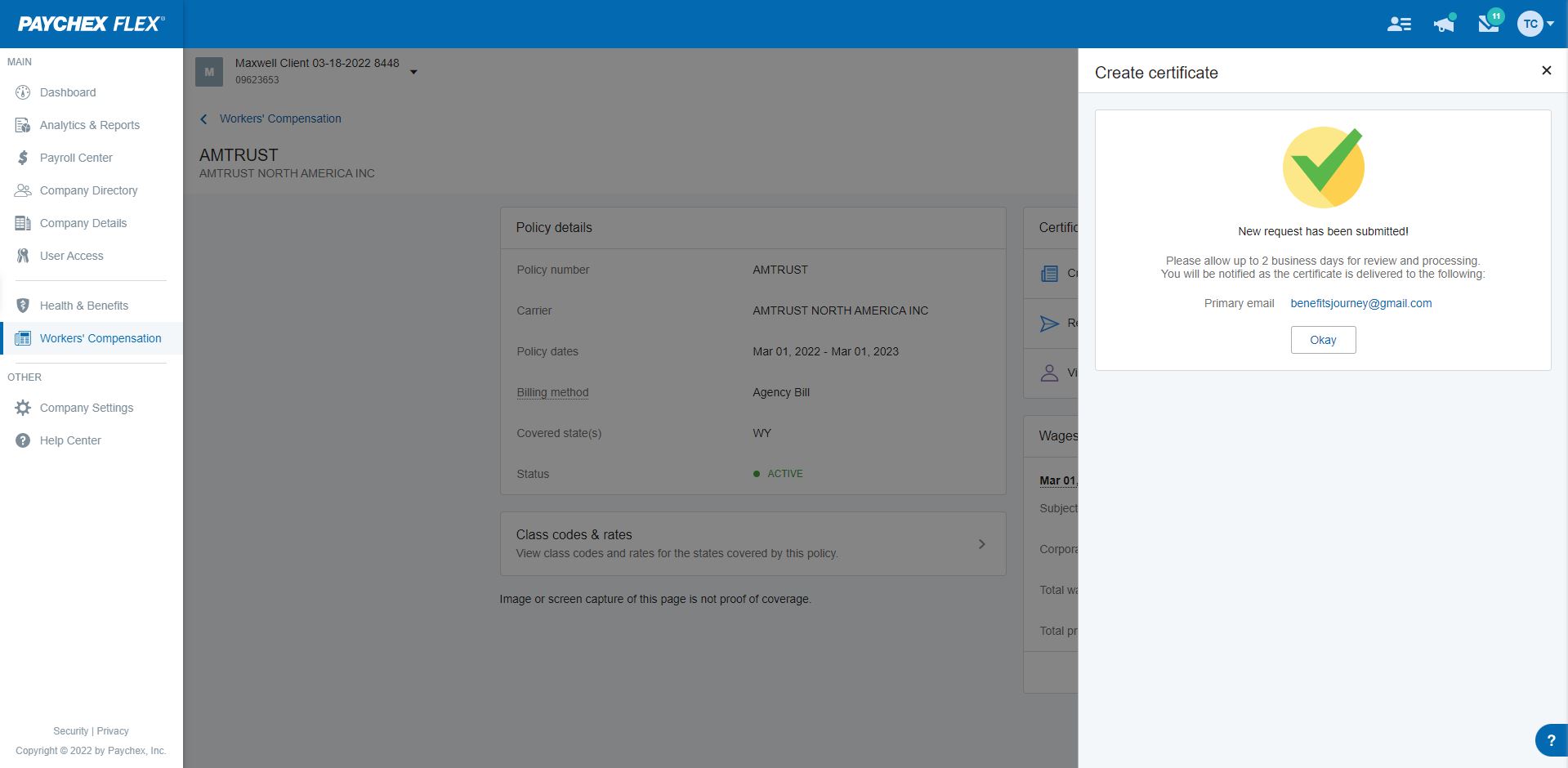Click the Okay button
The height and width of the screenshot is (768, 1568).
point(1323,340)
